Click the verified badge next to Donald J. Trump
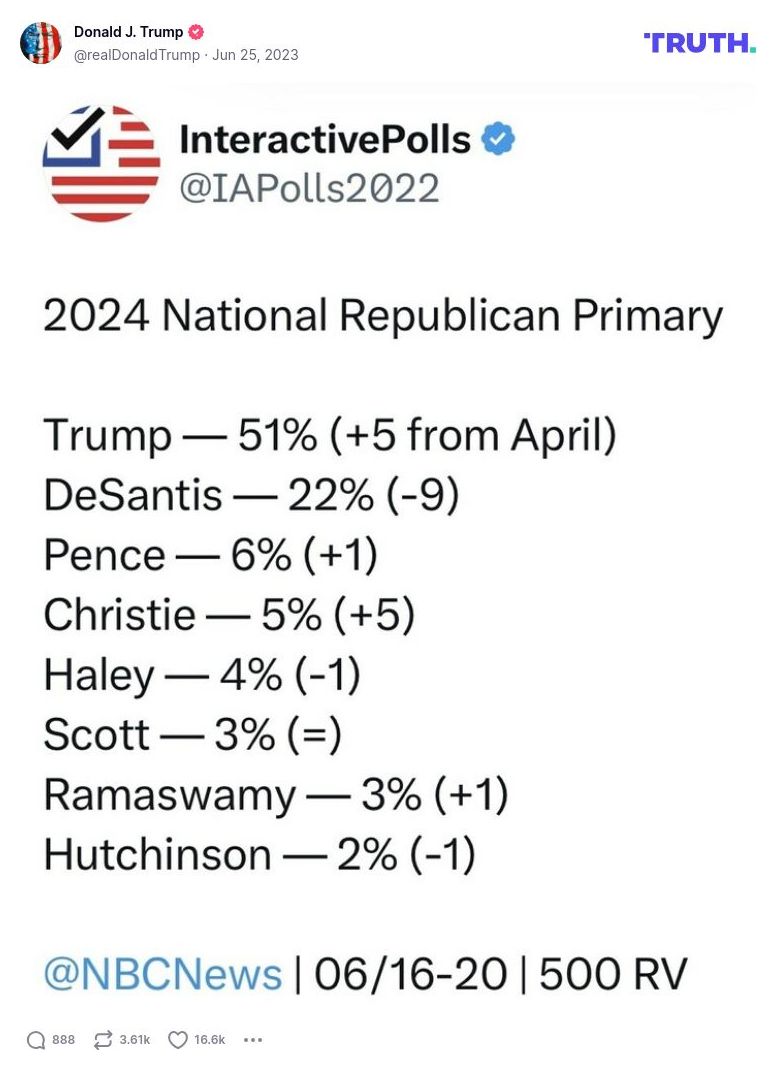The height and width of the screenshot is (1070, 777). [x=196, y=31]
